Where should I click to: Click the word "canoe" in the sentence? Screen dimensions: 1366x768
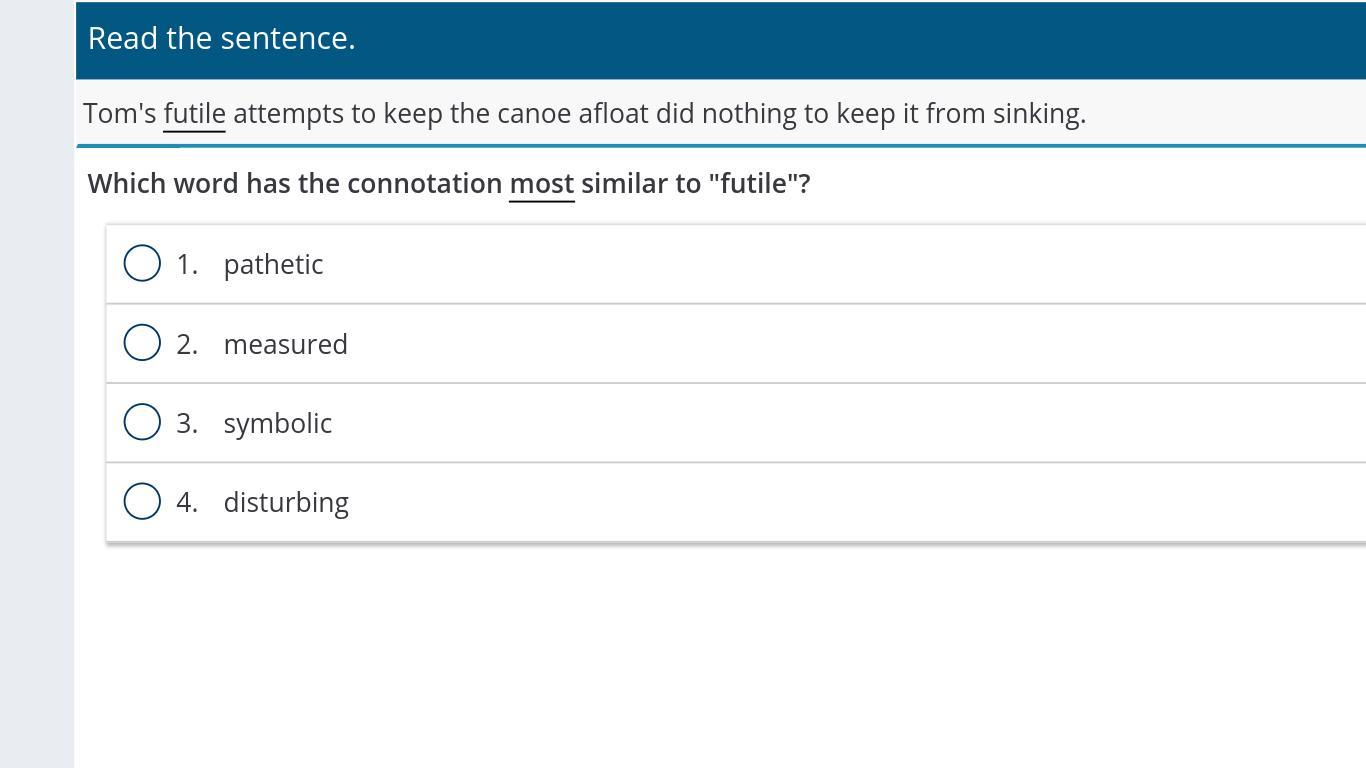pyautogui.click(x=534, y=114)
